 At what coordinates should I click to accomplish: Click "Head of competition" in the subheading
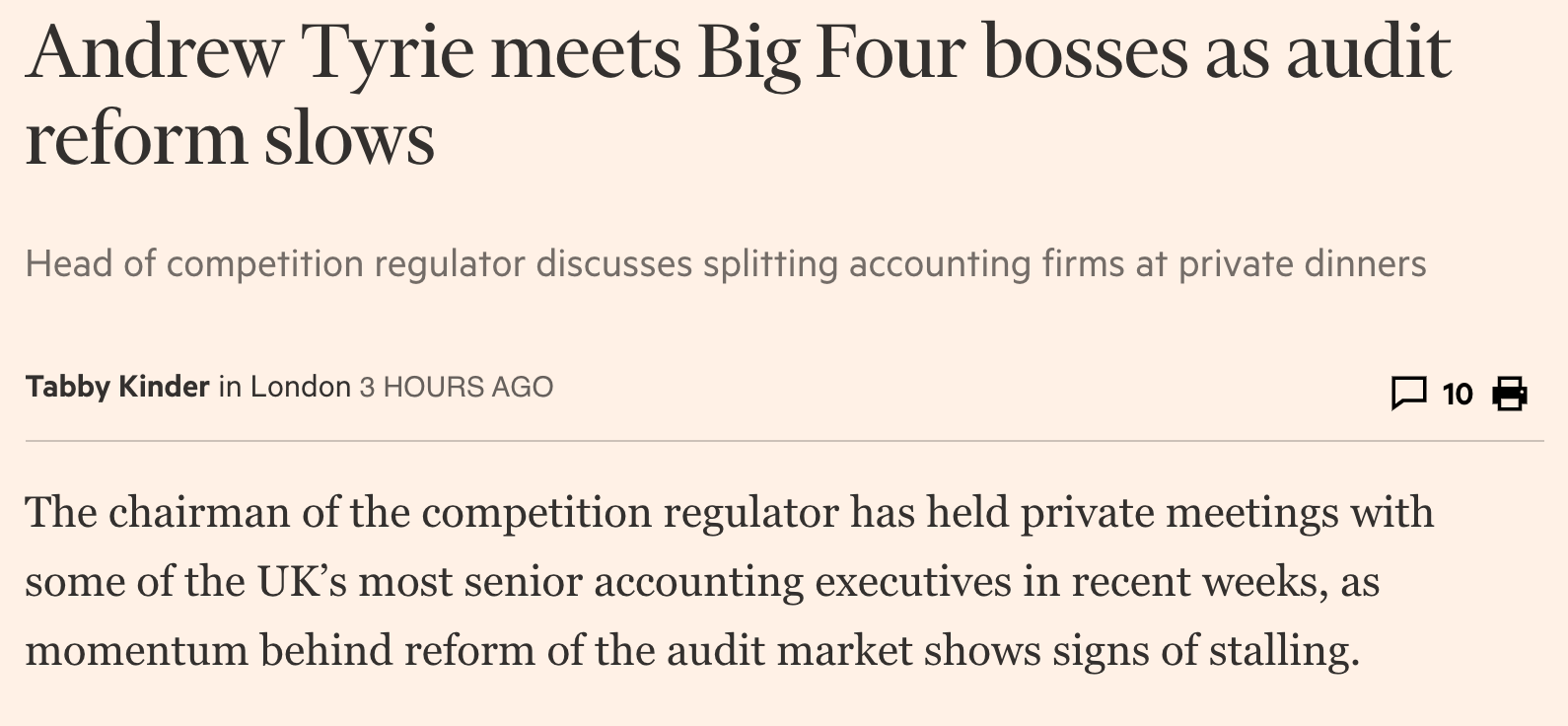point(194,264)
